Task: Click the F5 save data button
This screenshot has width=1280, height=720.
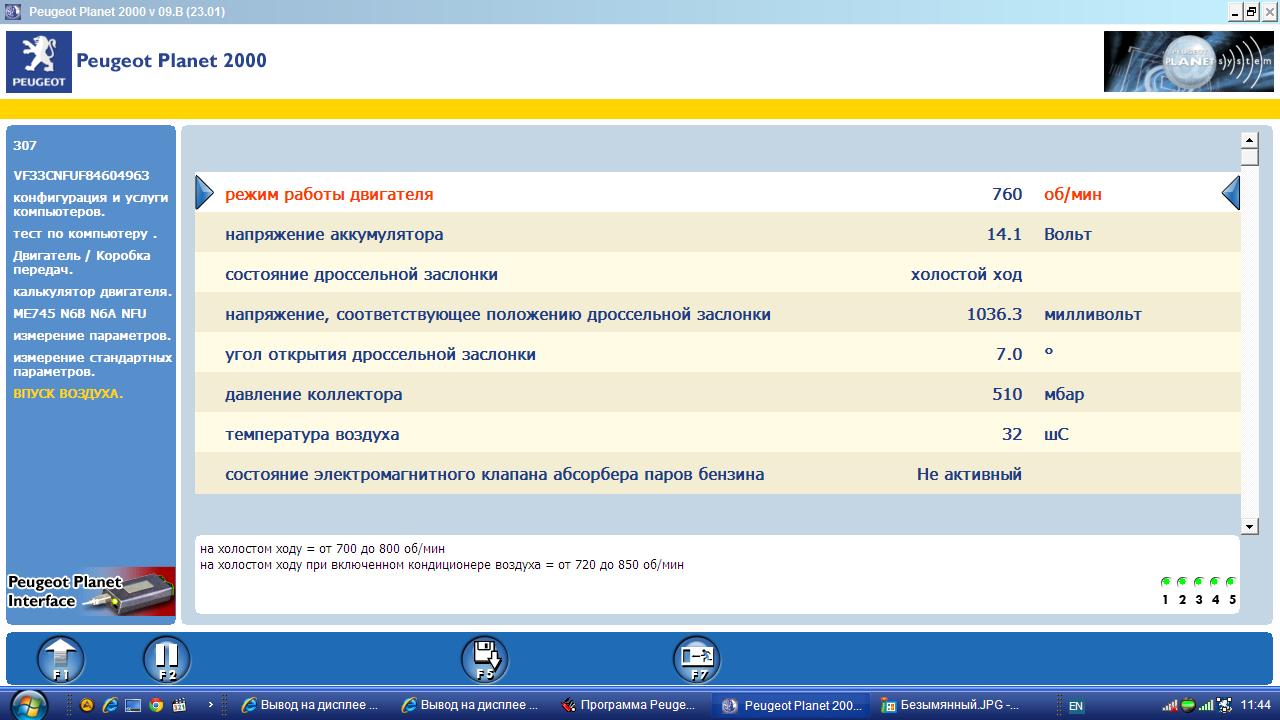Action: [x=485, y=660]
